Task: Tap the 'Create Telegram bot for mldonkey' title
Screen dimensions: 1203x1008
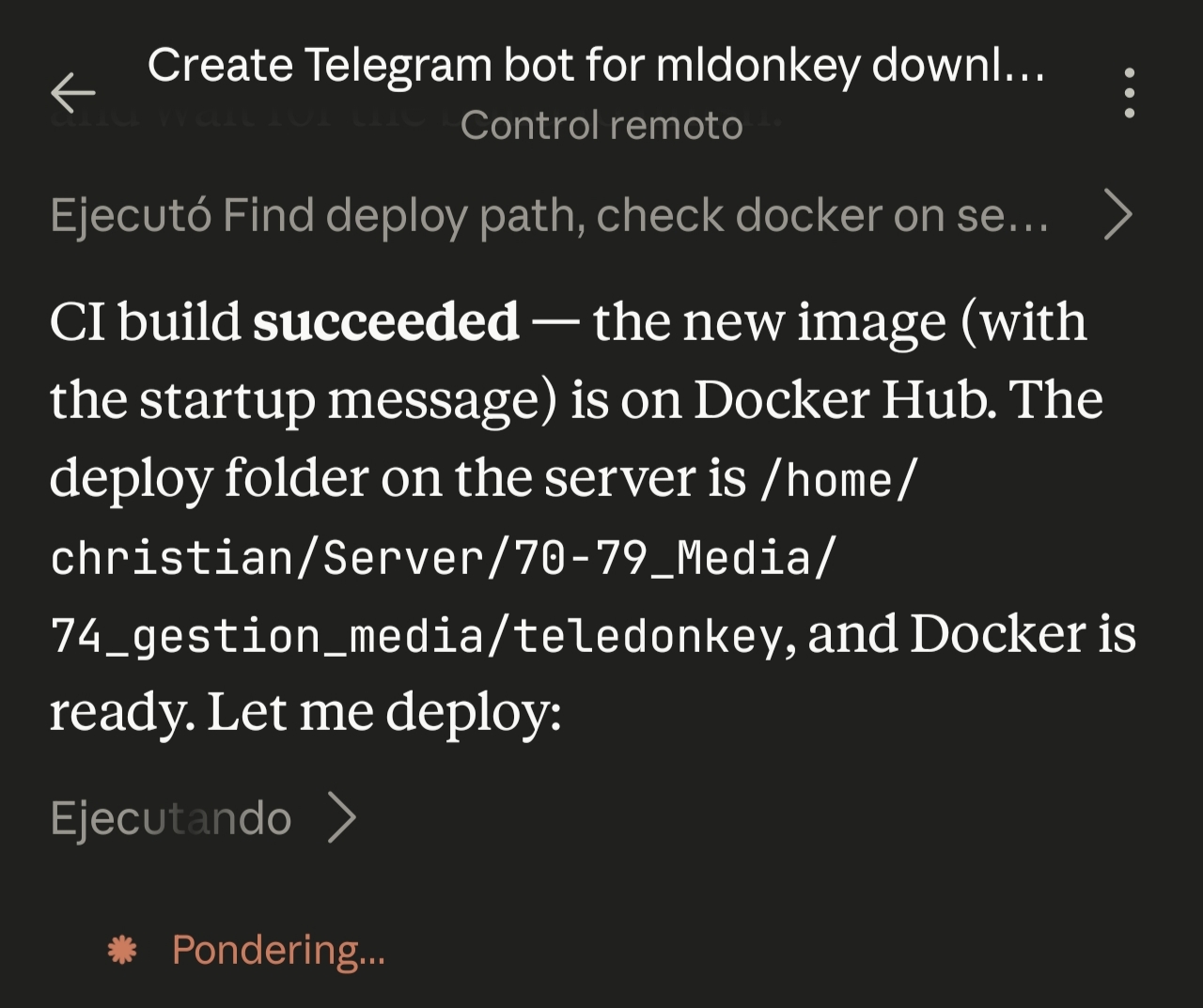Action: point(596,66)
